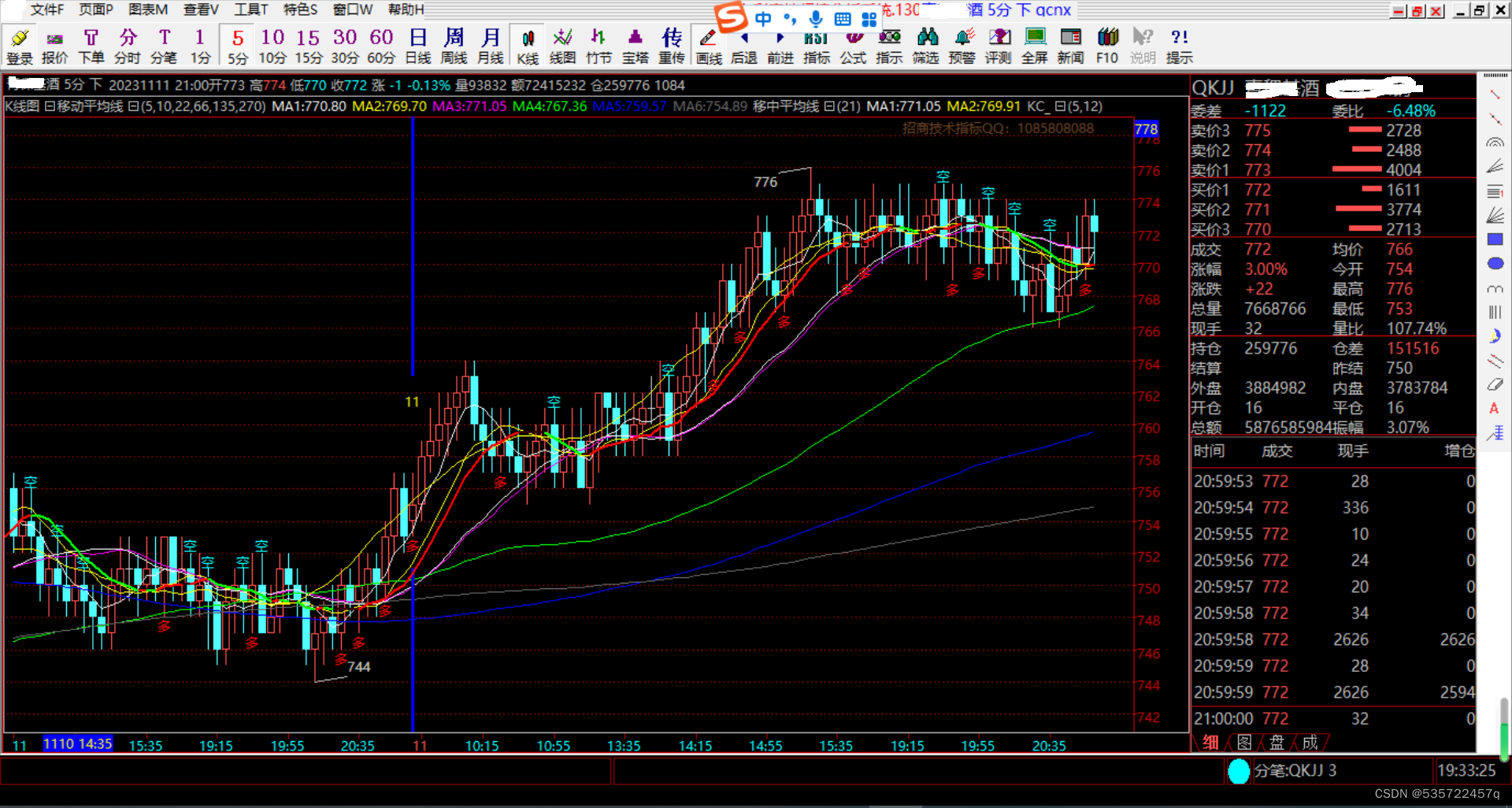Click the Sogou IME microphone icon

[816, 19]
